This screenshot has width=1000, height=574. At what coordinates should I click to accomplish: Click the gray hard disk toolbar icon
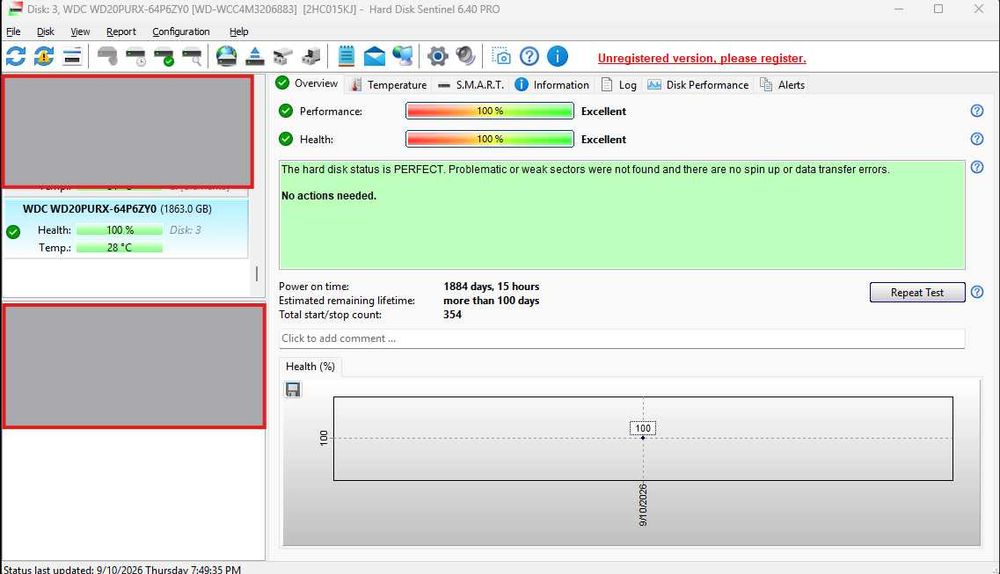coord(107,56)
